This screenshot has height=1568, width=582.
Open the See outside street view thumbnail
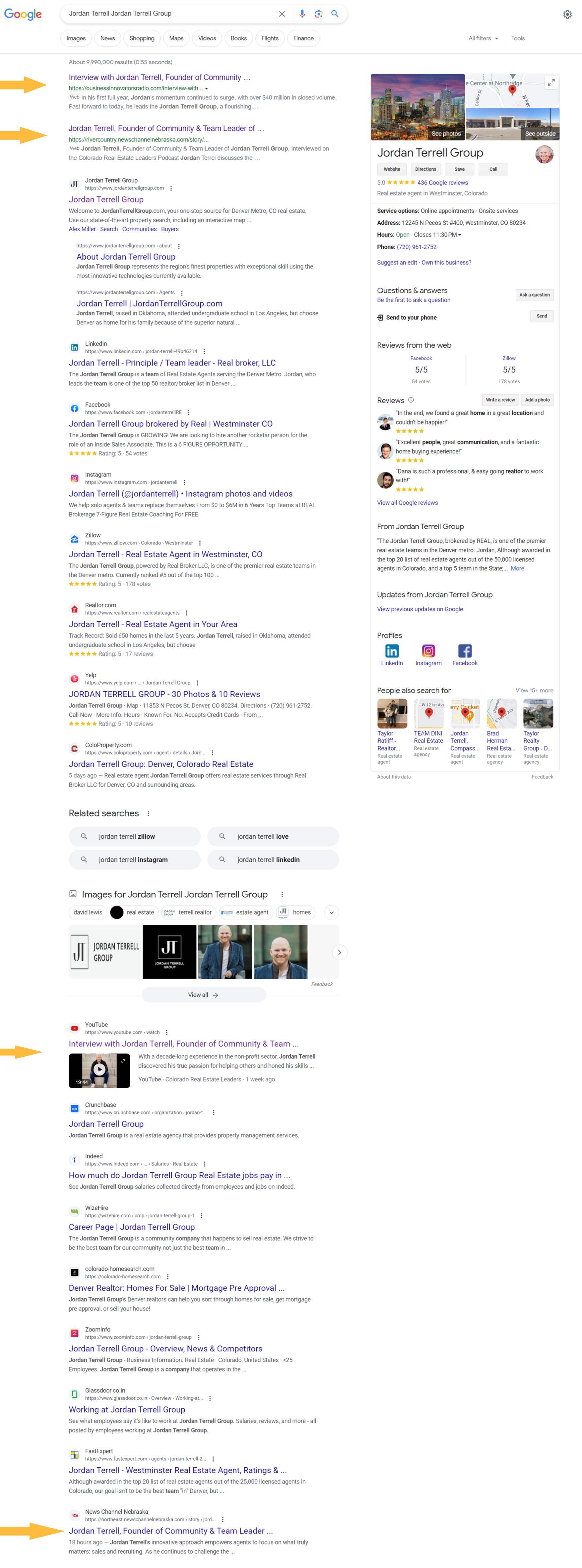click(x=513, y=124)
